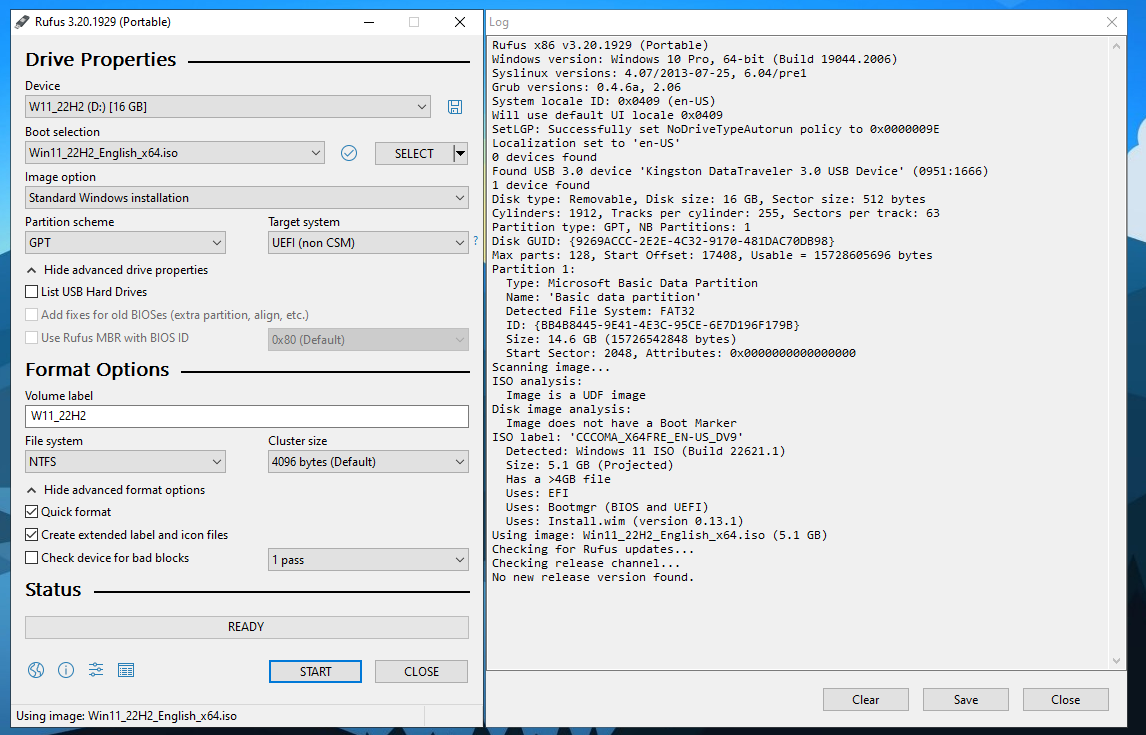The height and width of the screenshot is (735, 1146).
Task: Click the Volume label input field
Action: [x=246, y=416]
